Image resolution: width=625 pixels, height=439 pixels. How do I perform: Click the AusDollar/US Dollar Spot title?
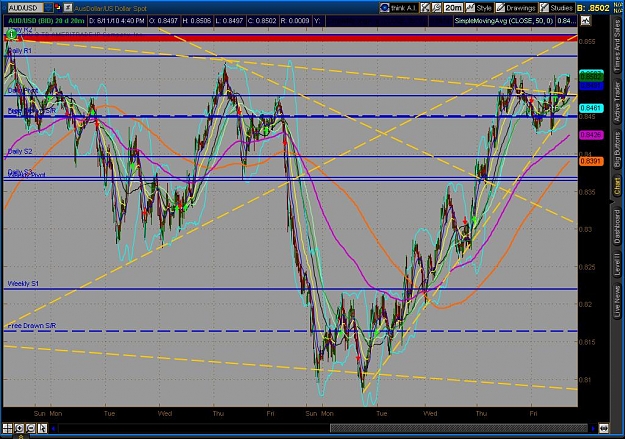[110, 8]
